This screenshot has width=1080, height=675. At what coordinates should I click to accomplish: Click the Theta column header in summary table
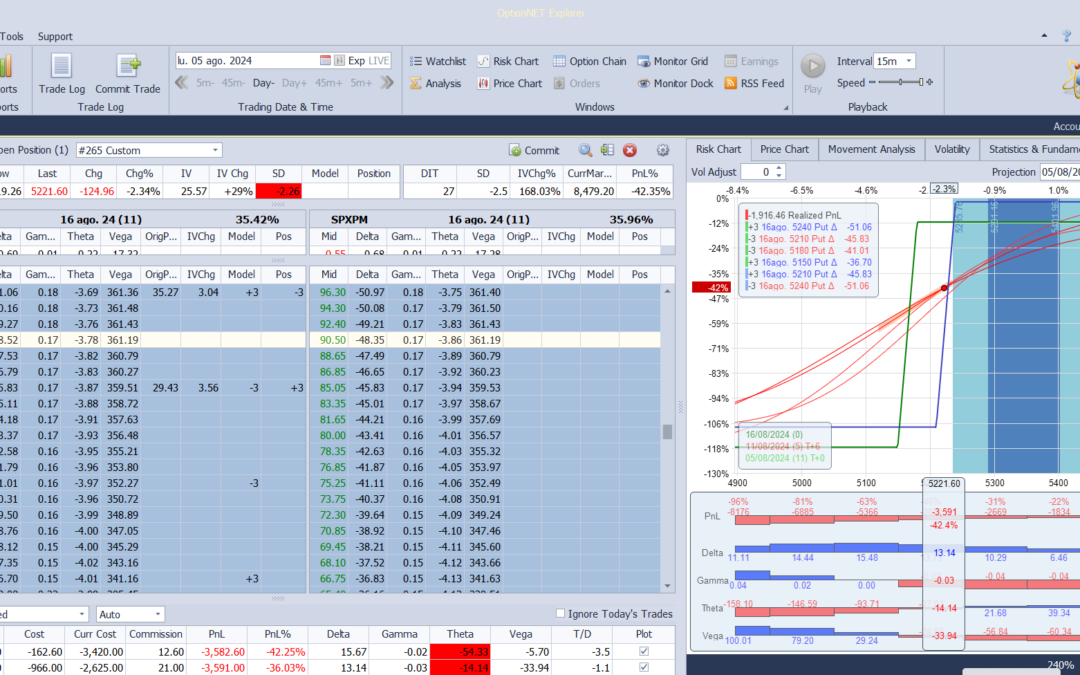[459, 634]
